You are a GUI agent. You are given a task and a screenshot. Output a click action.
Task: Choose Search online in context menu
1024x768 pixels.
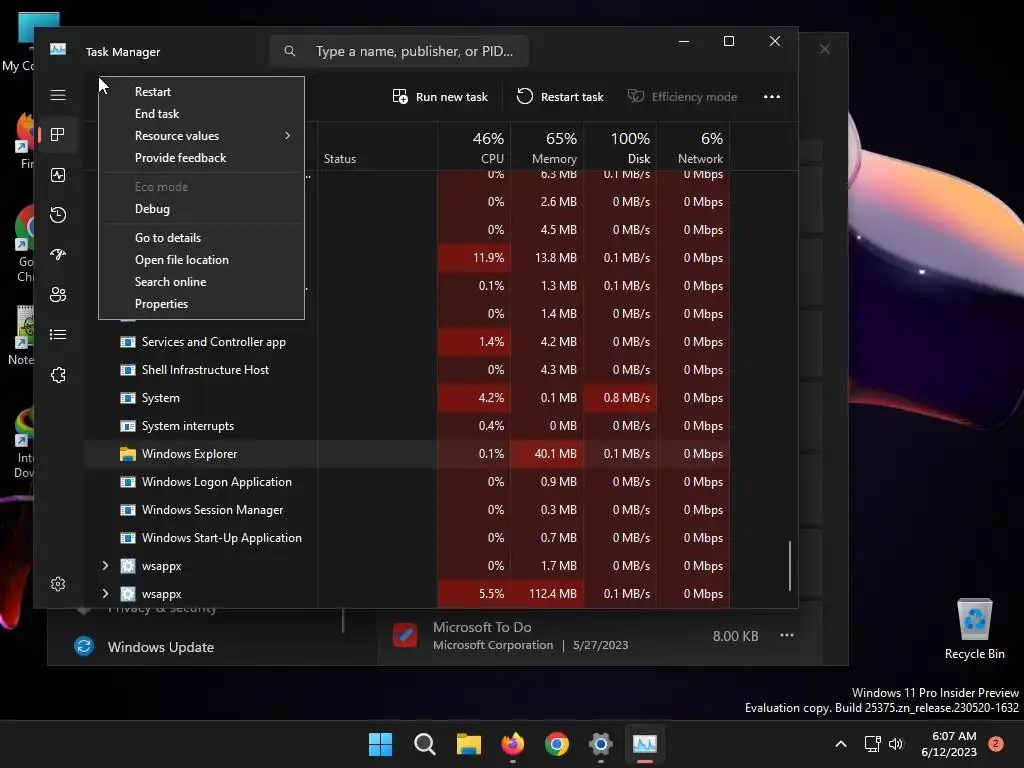click(201, 282)
